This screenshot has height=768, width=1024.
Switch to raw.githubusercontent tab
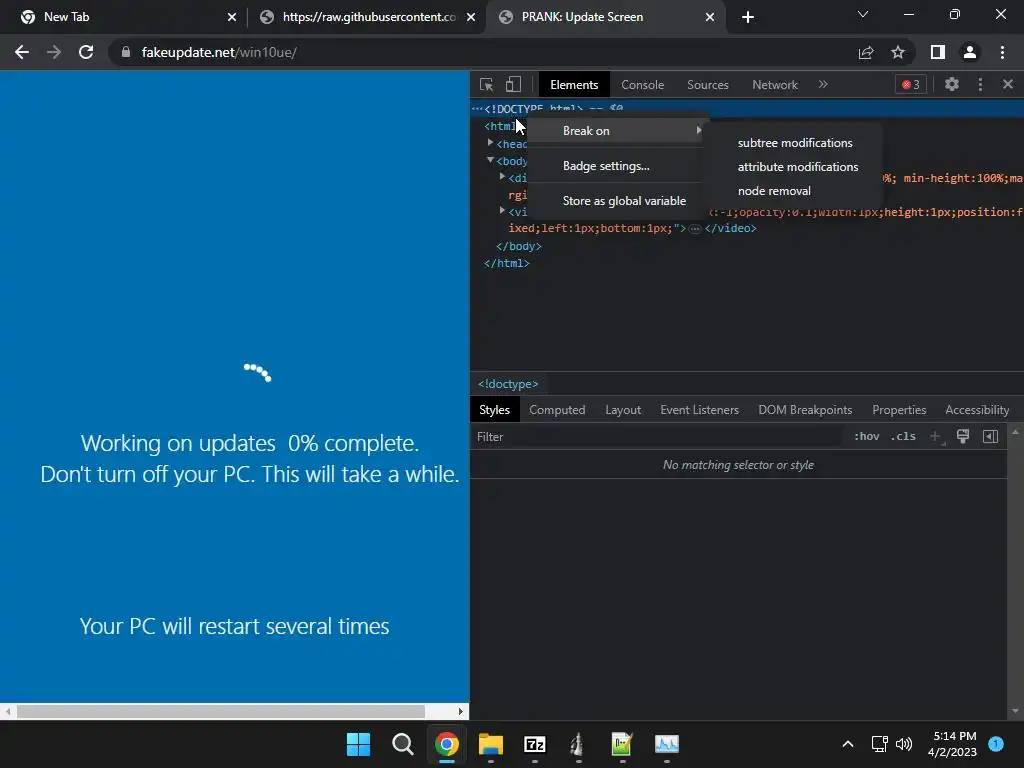[366, 17]
